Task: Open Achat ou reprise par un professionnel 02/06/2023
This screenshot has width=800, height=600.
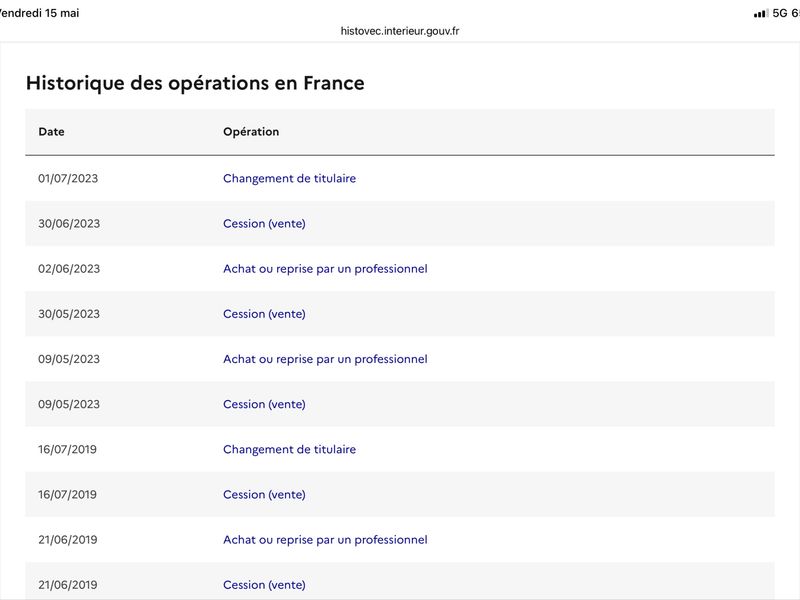Action: pos(325,269)
